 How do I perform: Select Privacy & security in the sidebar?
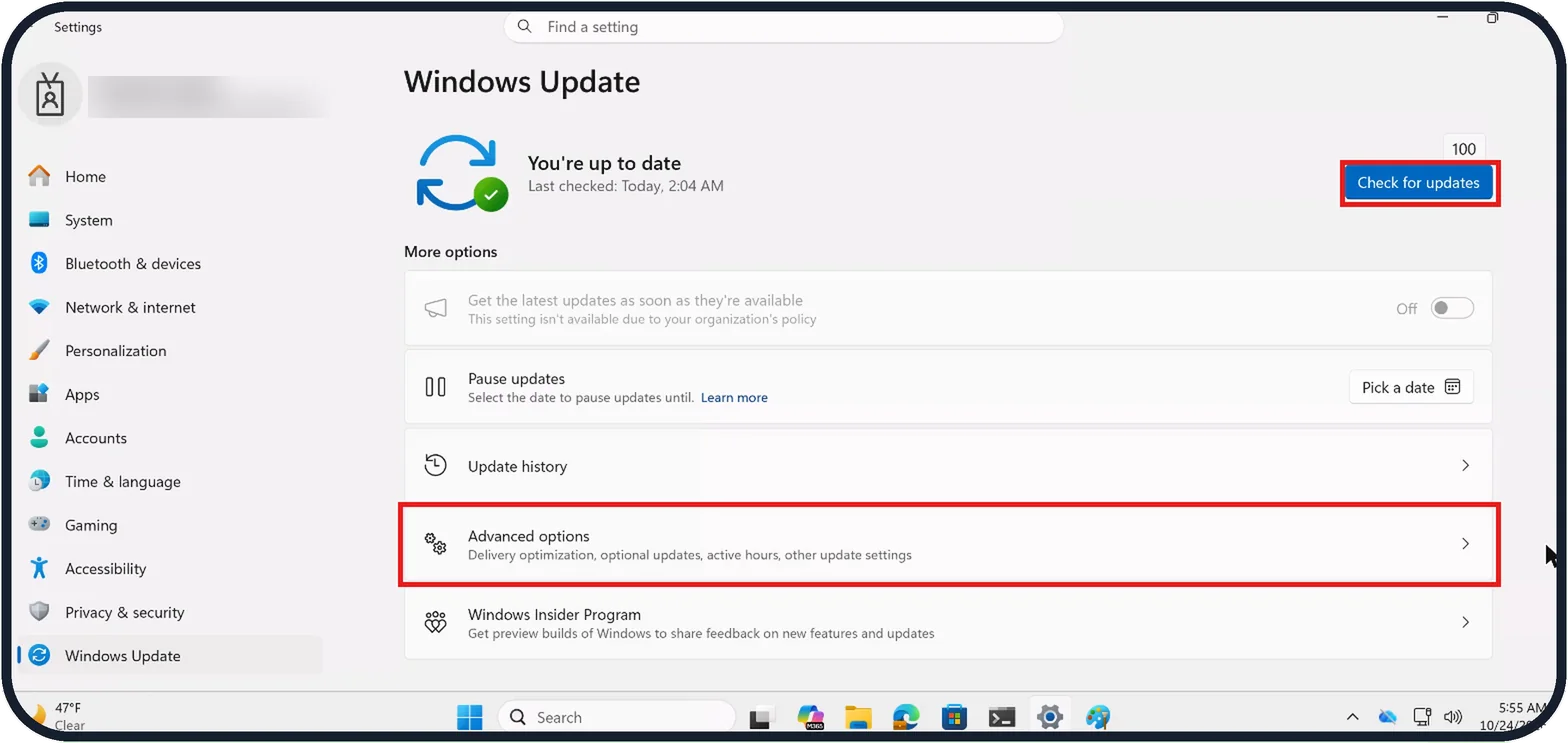click(170, 612)
